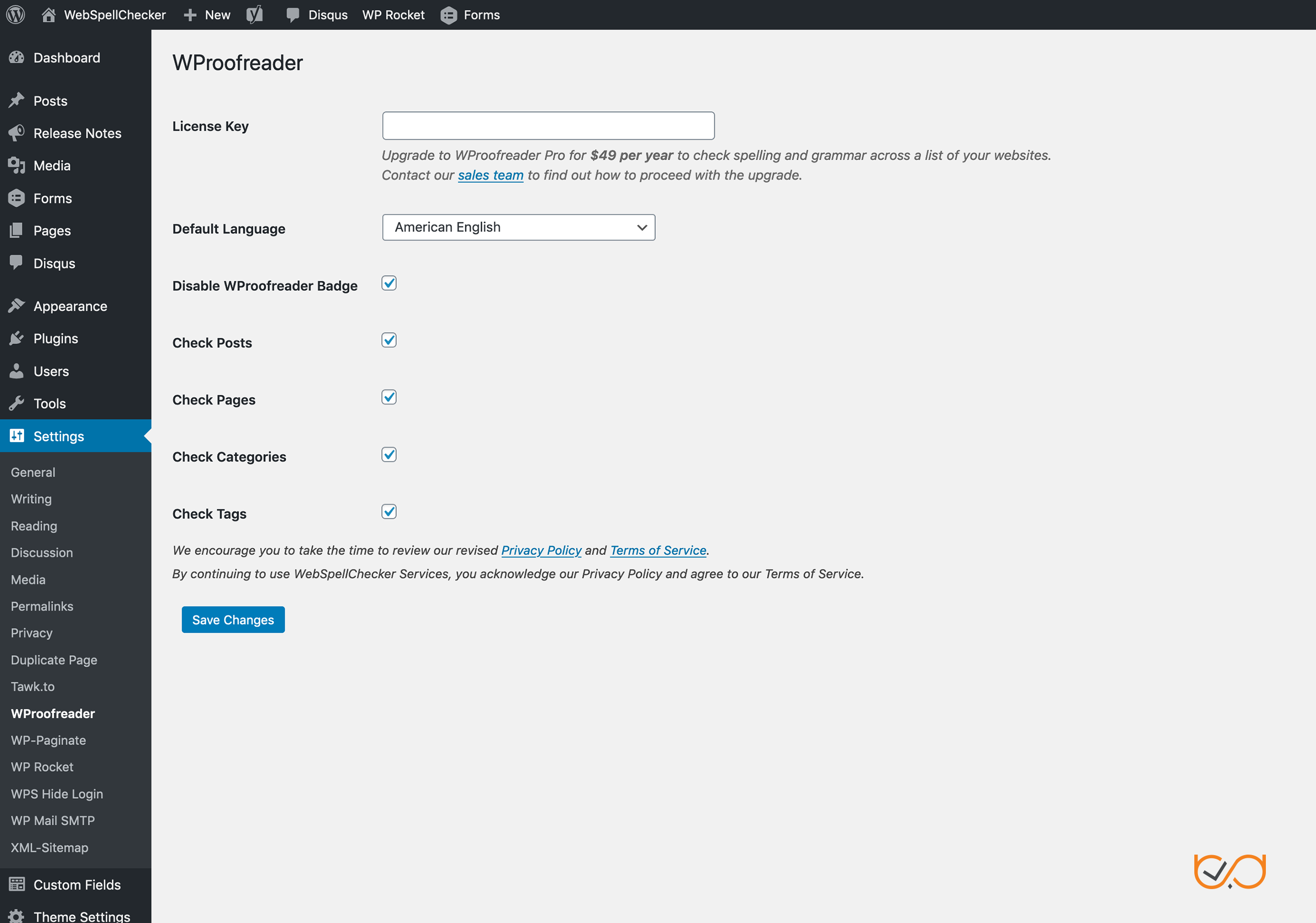
Task: Click the Forms icon in admin bar
Action: click(x=449, y=15)
